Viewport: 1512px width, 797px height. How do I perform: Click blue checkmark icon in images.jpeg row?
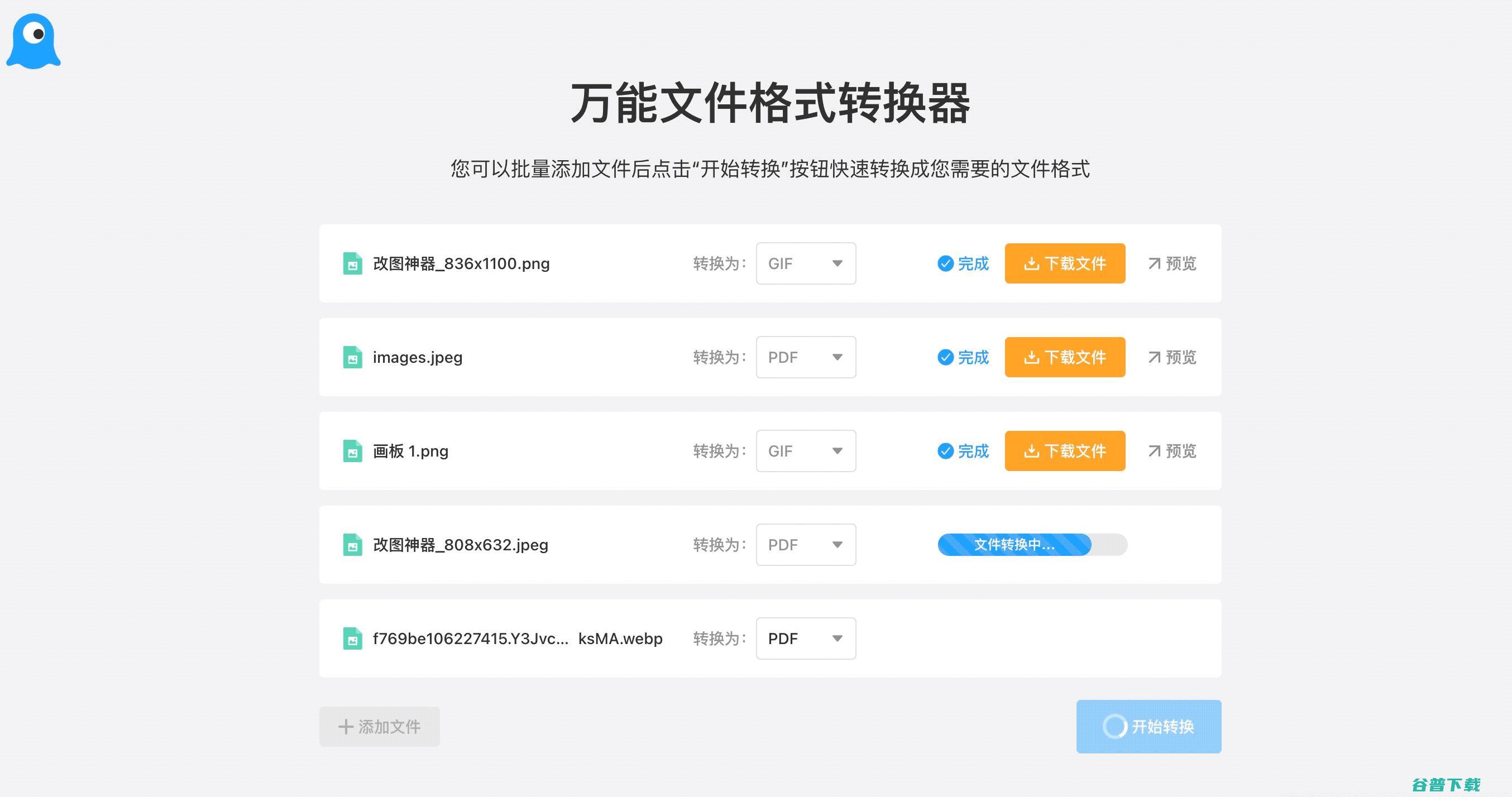[945, 357]
